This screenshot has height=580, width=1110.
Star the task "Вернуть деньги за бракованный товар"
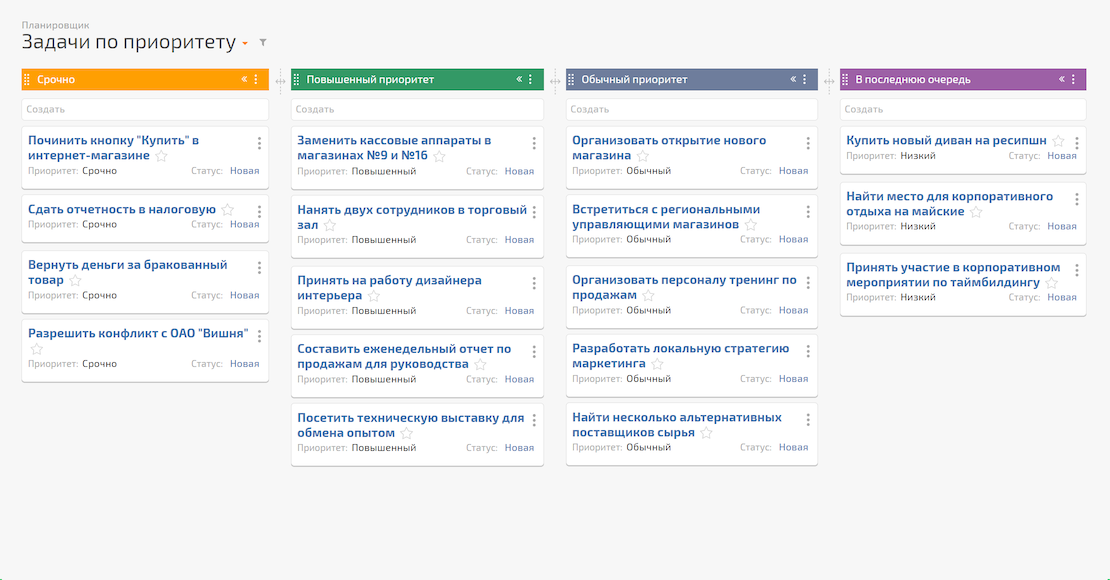coord(75,281)
